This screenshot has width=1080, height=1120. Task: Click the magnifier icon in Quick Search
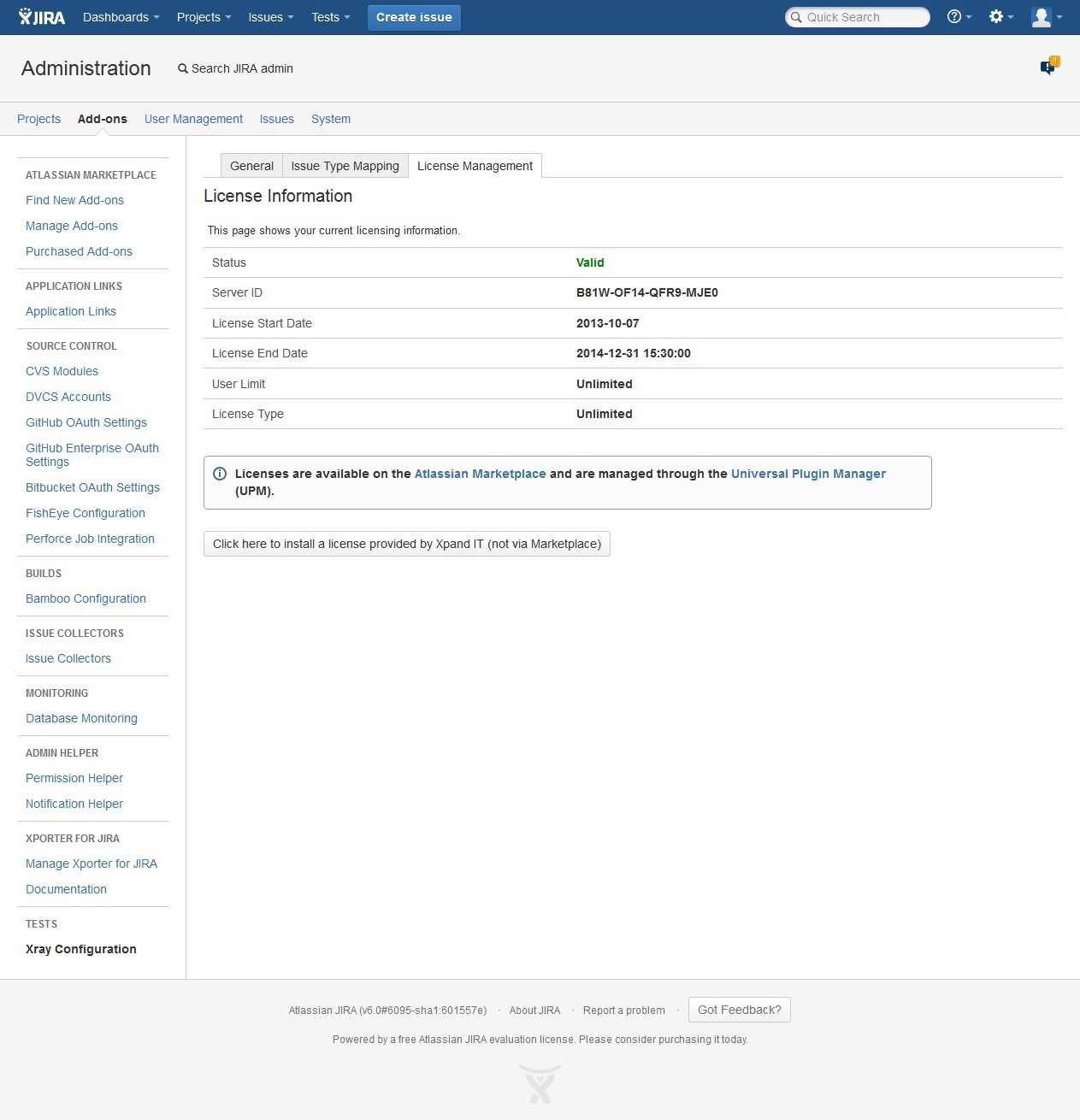pos(797,17)
